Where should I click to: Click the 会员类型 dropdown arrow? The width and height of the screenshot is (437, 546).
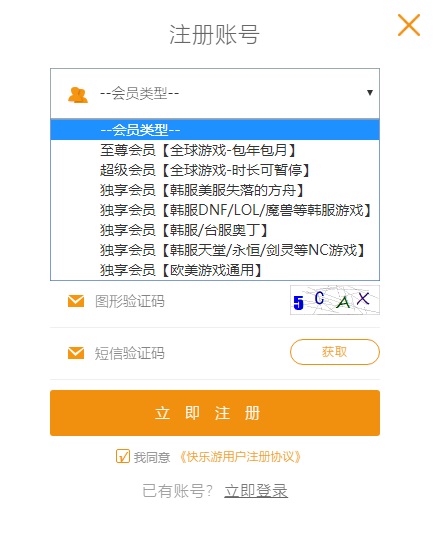370,93
